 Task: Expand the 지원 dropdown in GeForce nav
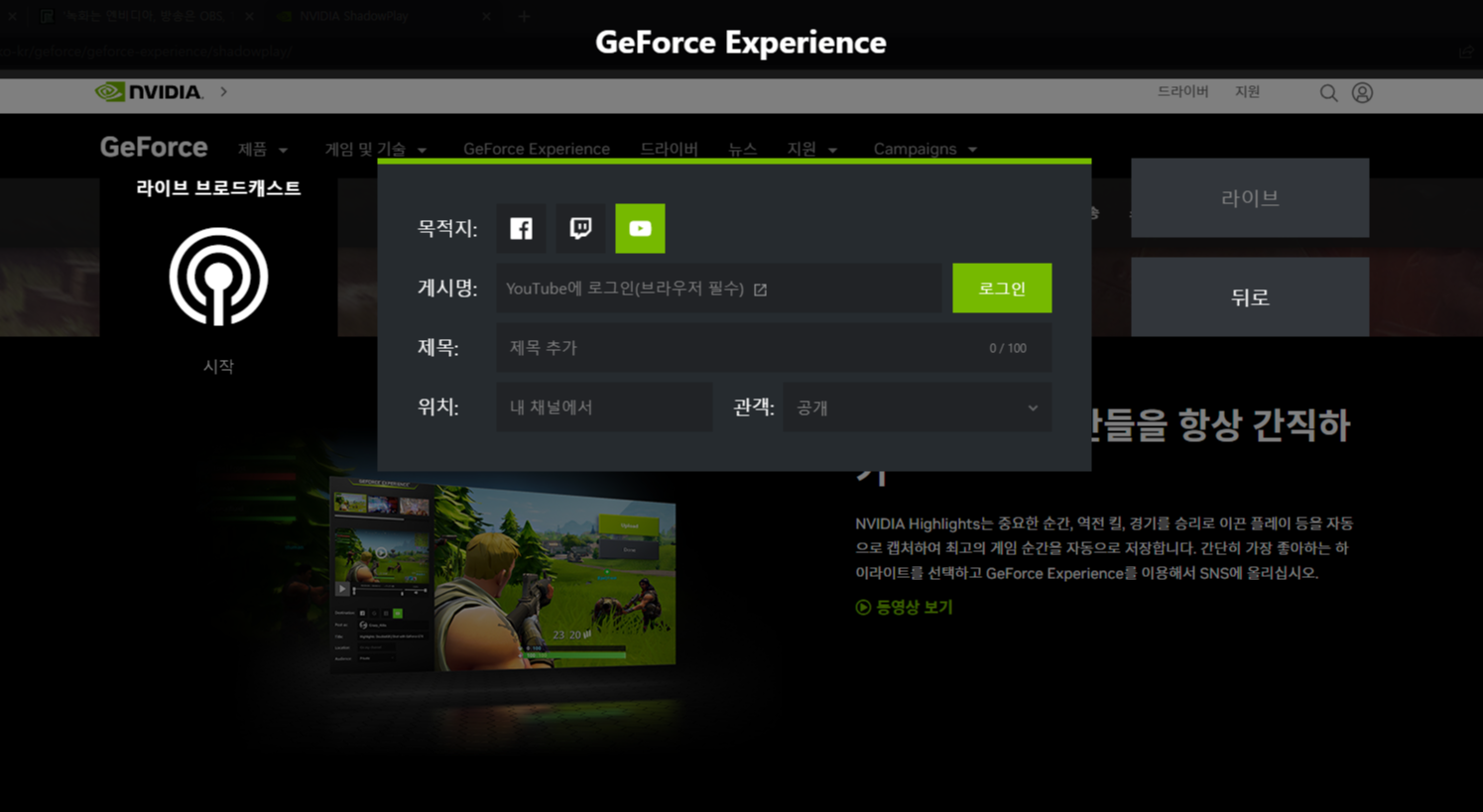tap(812, 149)
